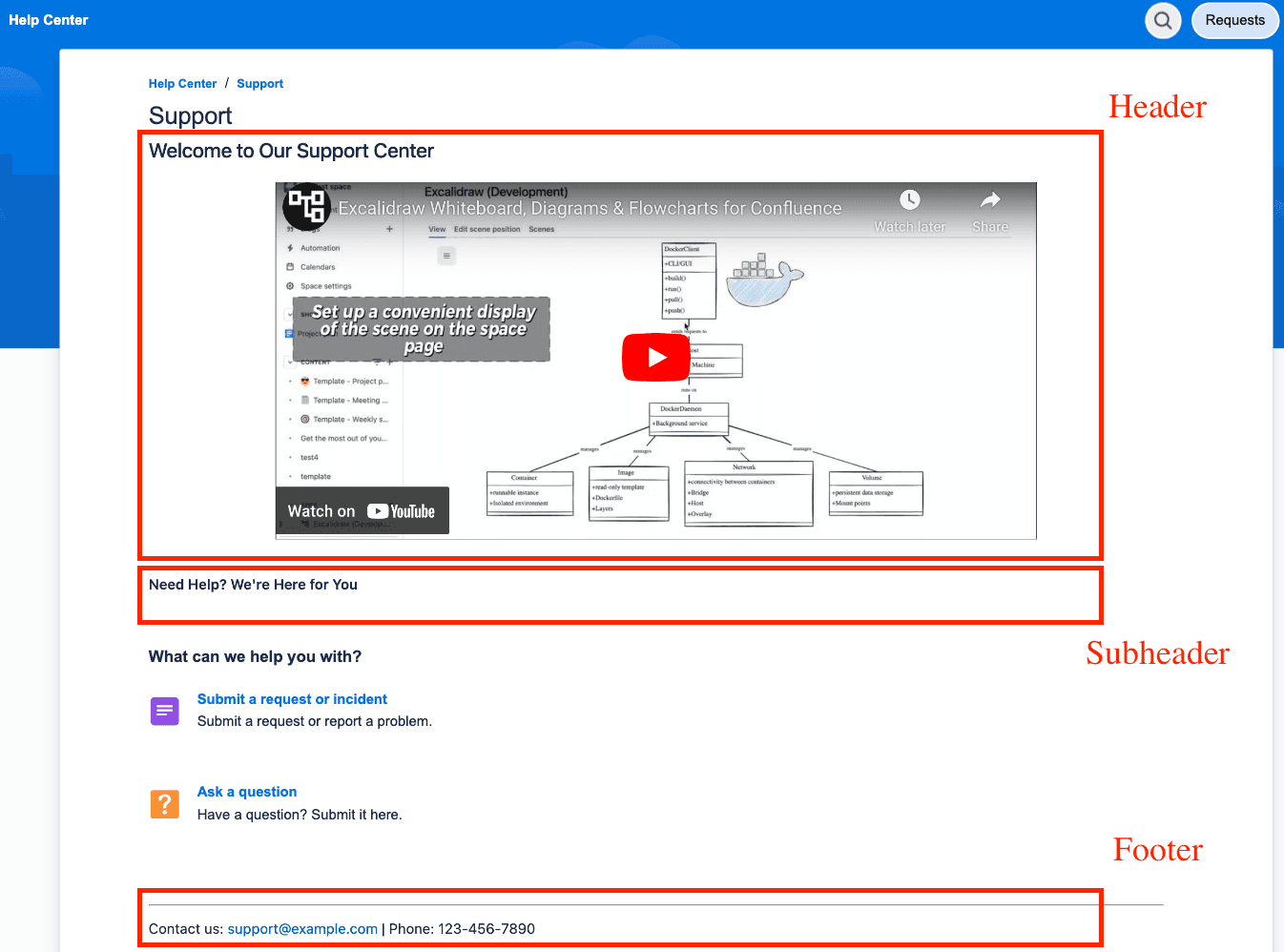Click the orange question mark icon
Viewport: 1284px width, 952px height.
click(x=165, y=803)
